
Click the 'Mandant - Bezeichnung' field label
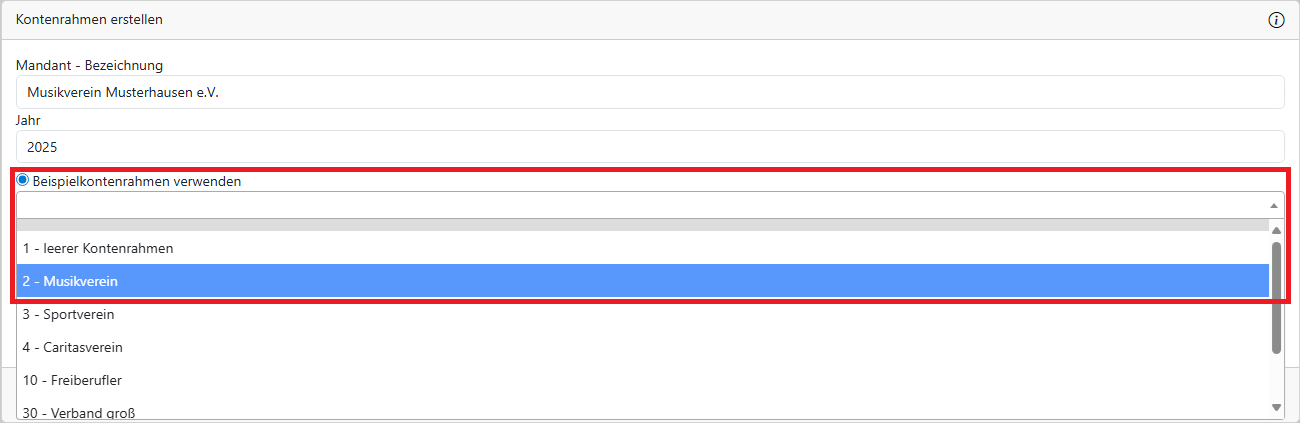pyautogui.click(x=89, y=66)
